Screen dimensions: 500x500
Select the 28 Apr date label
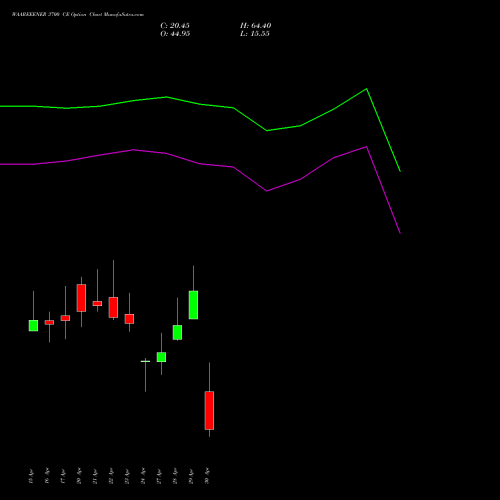click(175, 476)
